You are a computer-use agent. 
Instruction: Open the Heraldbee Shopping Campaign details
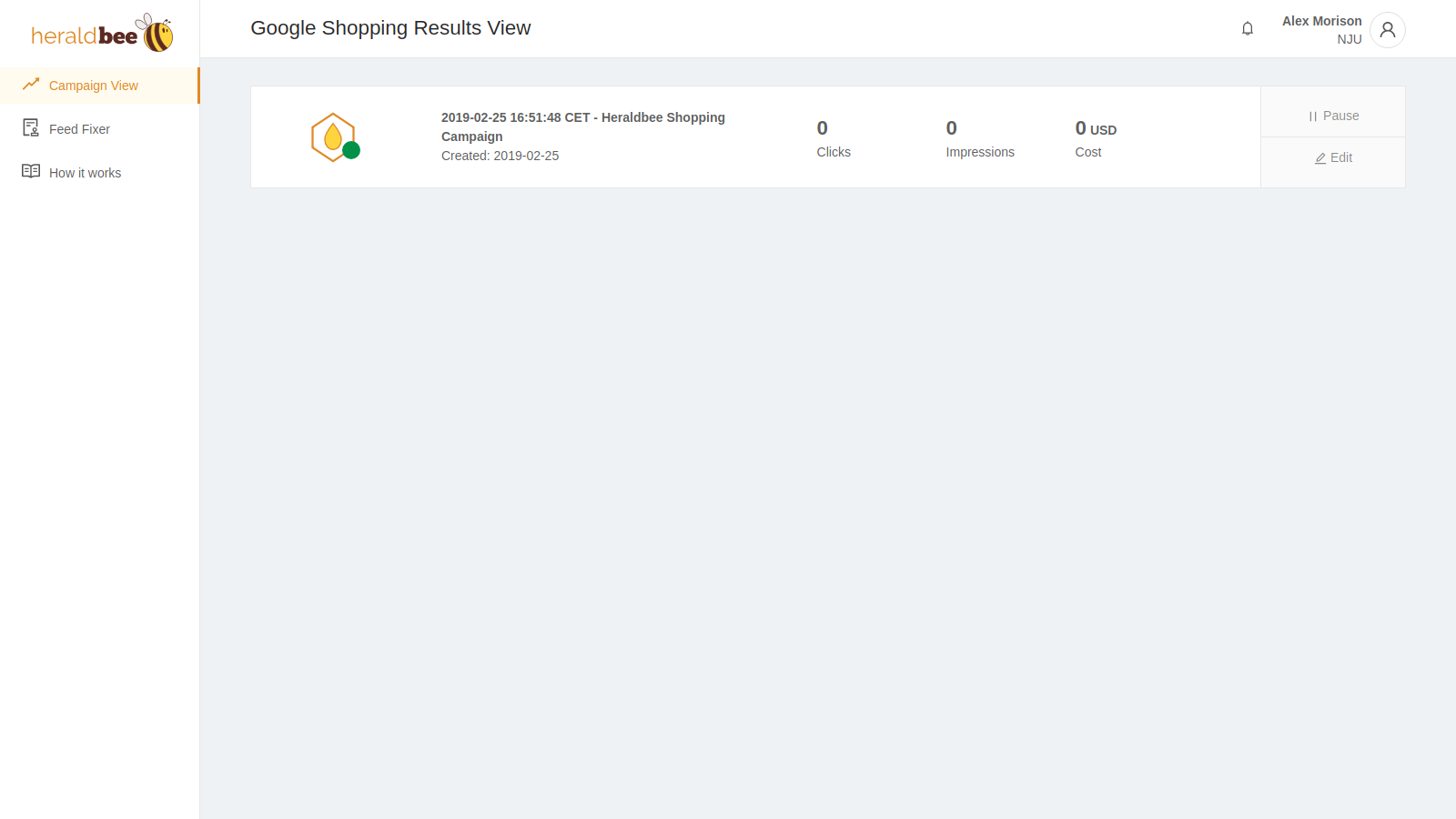[582, 126]
